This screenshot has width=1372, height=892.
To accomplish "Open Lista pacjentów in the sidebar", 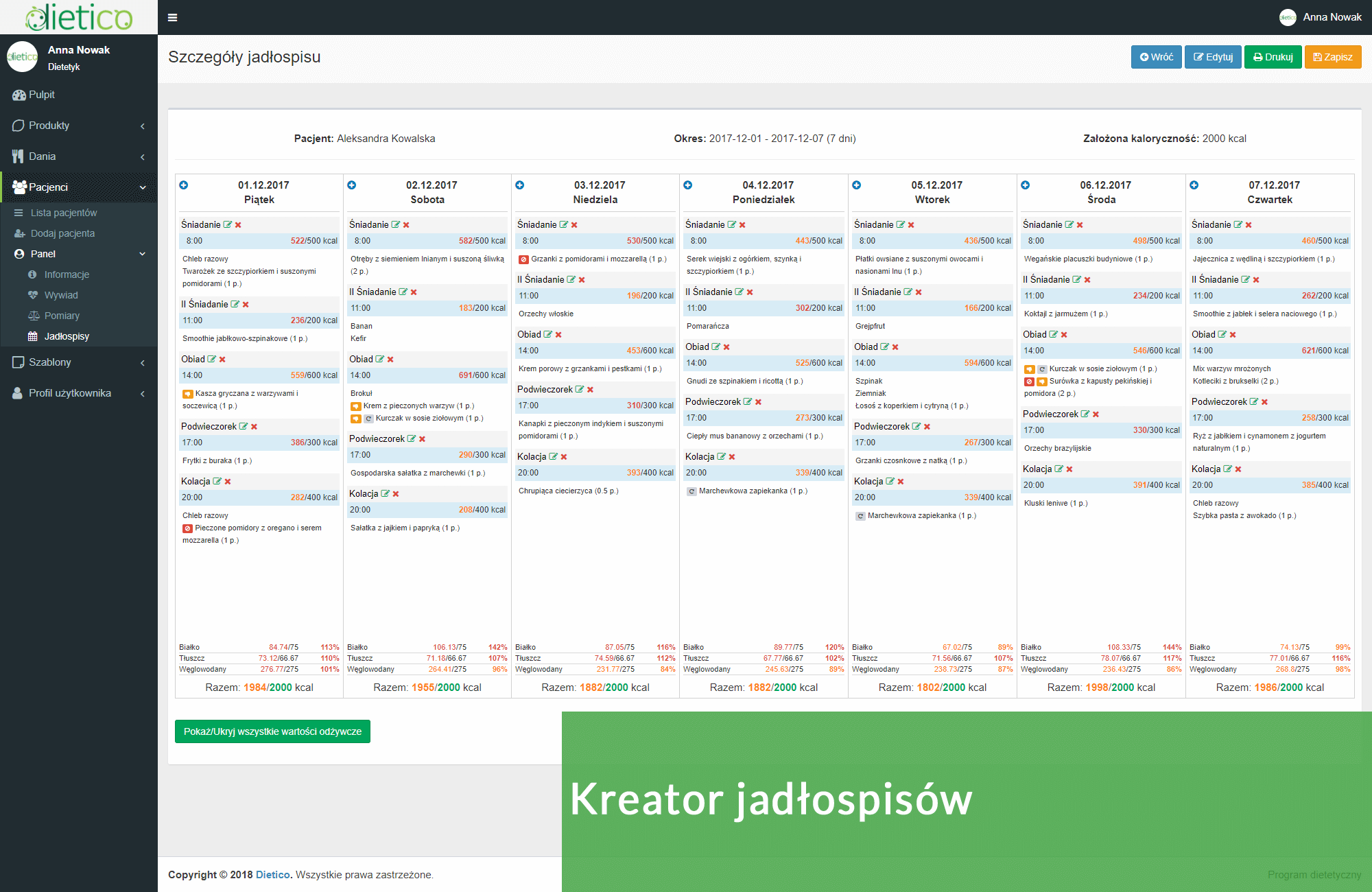I will 64,213.
